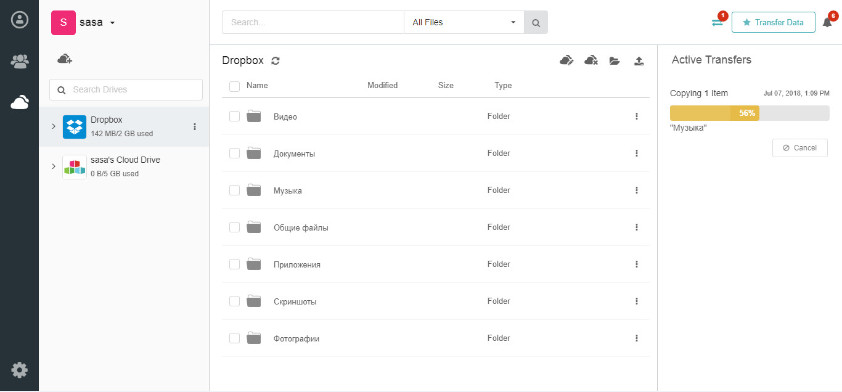Click the sasa account avatar
842x392 pixels.
[x=63, y=23]
